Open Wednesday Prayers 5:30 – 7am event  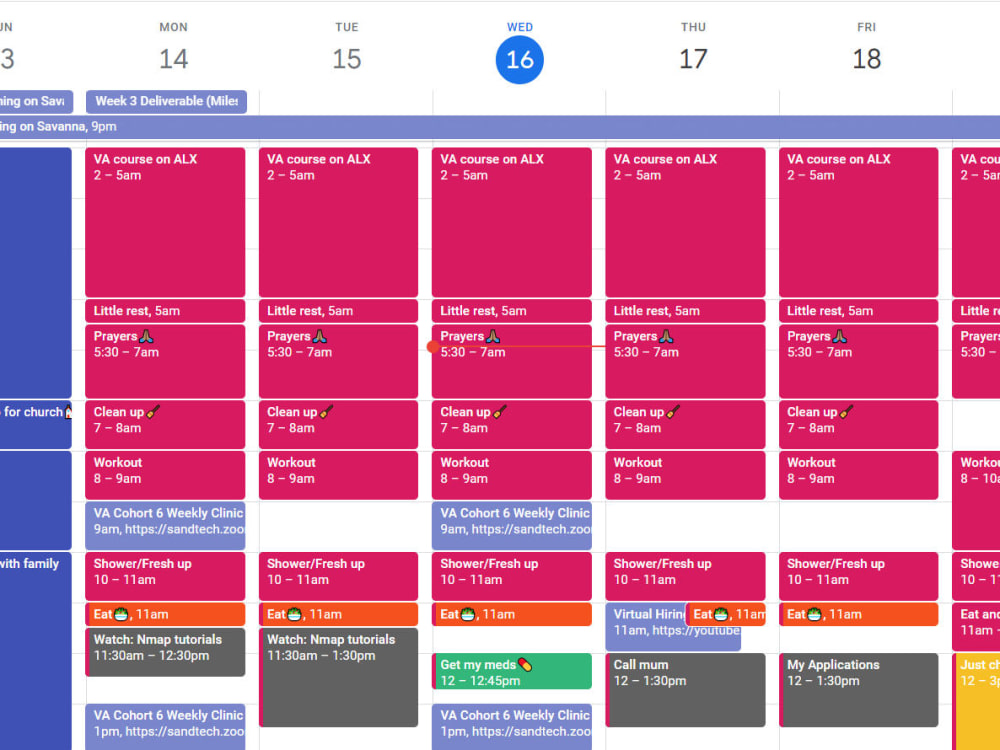511,362
